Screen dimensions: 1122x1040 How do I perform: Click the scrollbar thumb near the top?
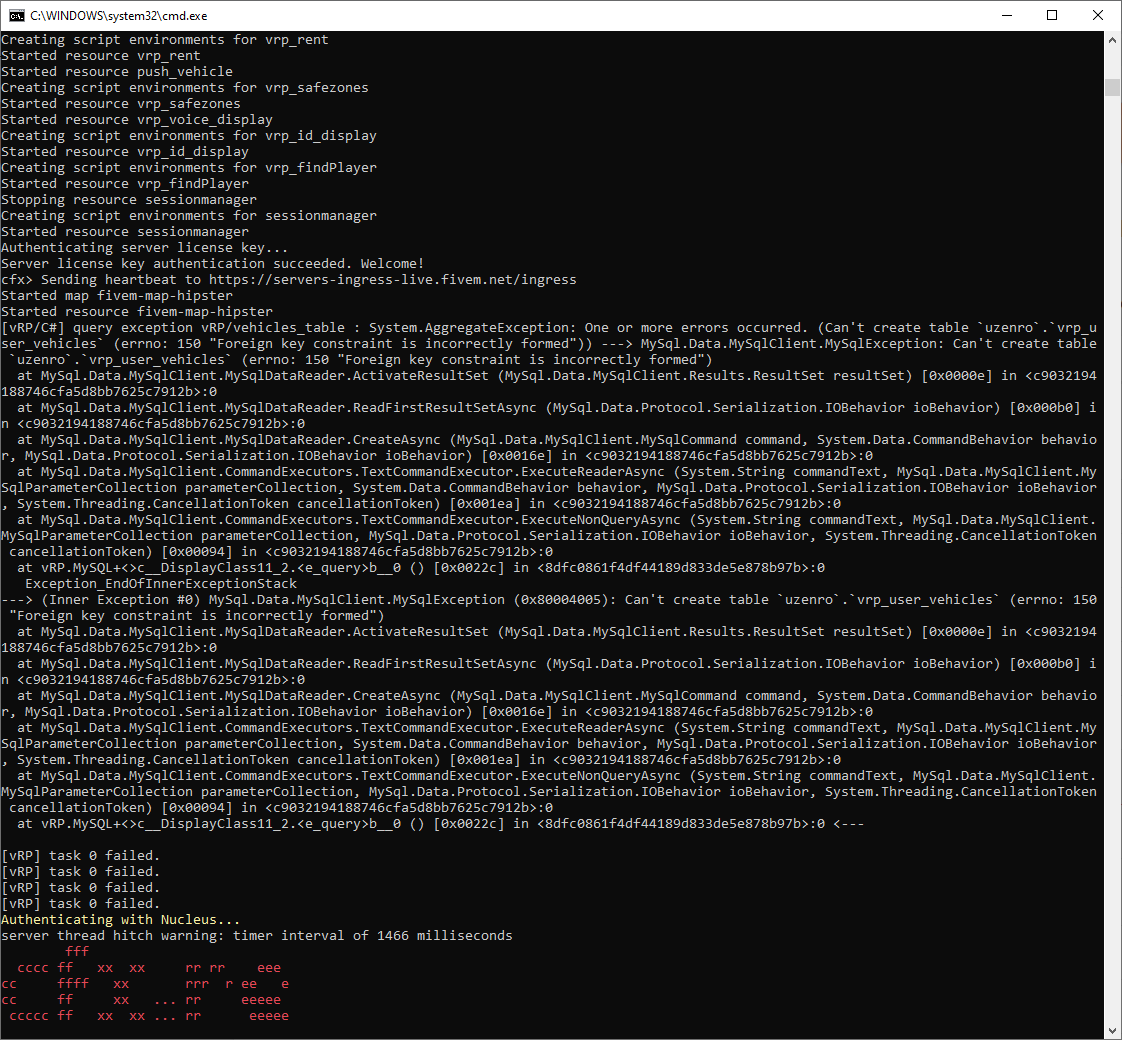(1111, 87)
